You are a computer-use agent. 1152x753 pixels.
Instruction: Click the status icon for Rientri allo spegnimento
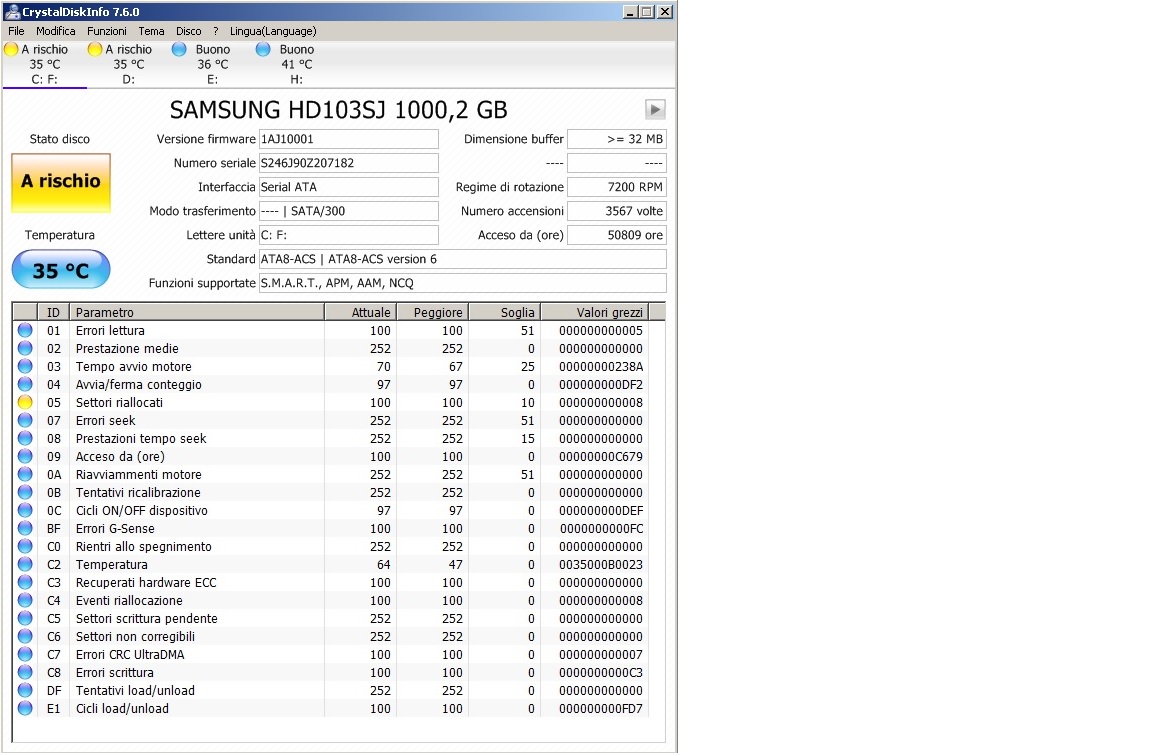pos(25,547)
